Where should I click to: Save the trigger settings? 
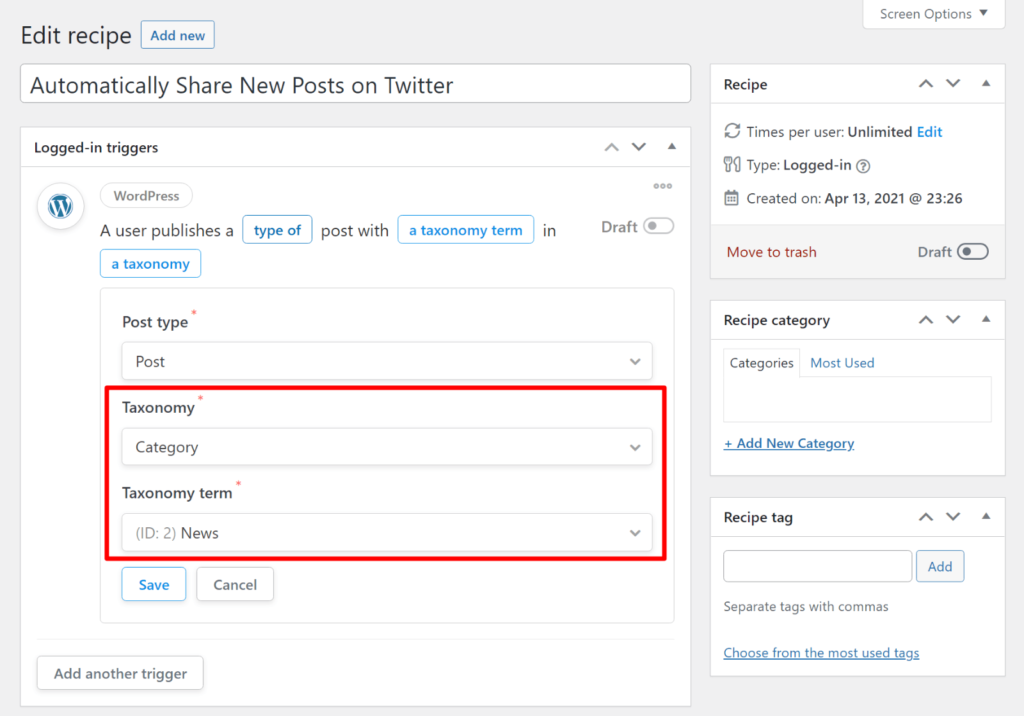click(x=153, y=585)
